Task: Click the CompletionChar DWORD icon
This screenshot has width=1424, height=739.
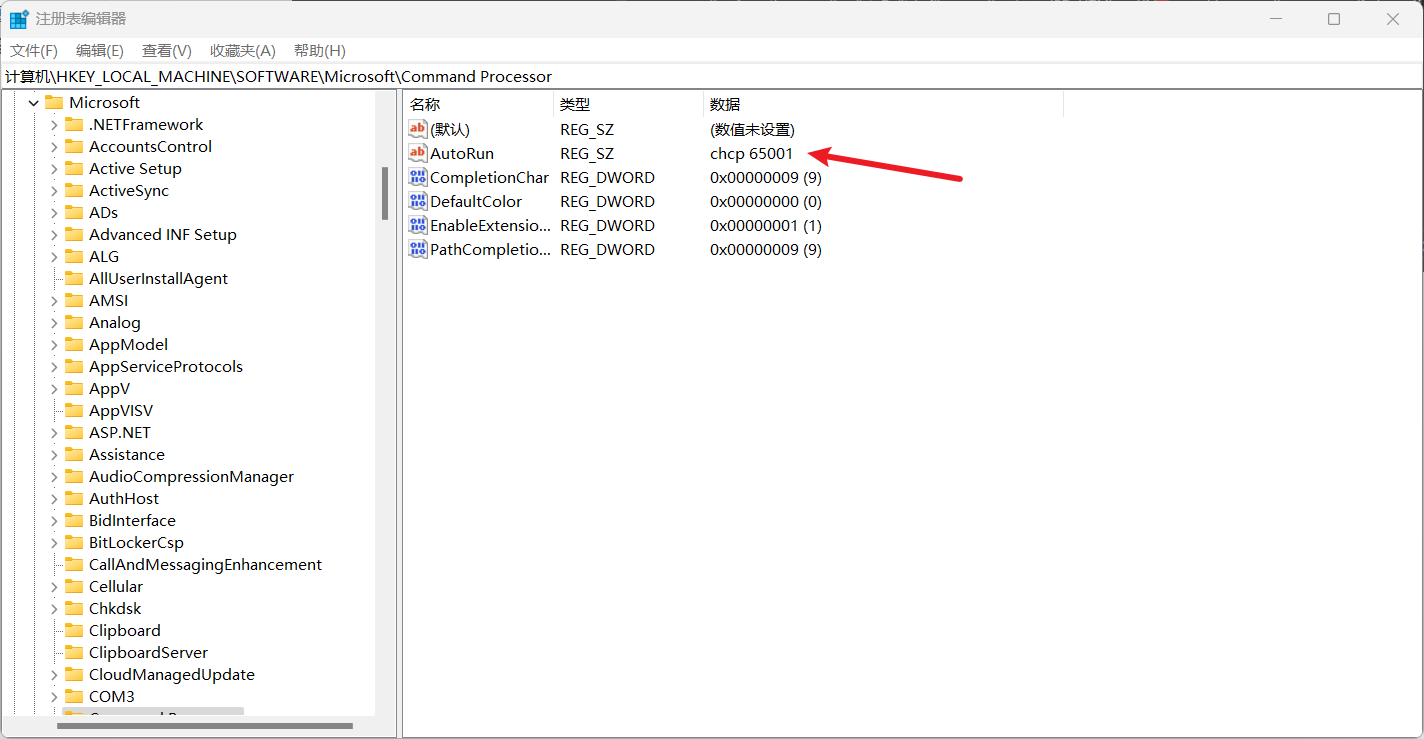Action: point(418,177)
